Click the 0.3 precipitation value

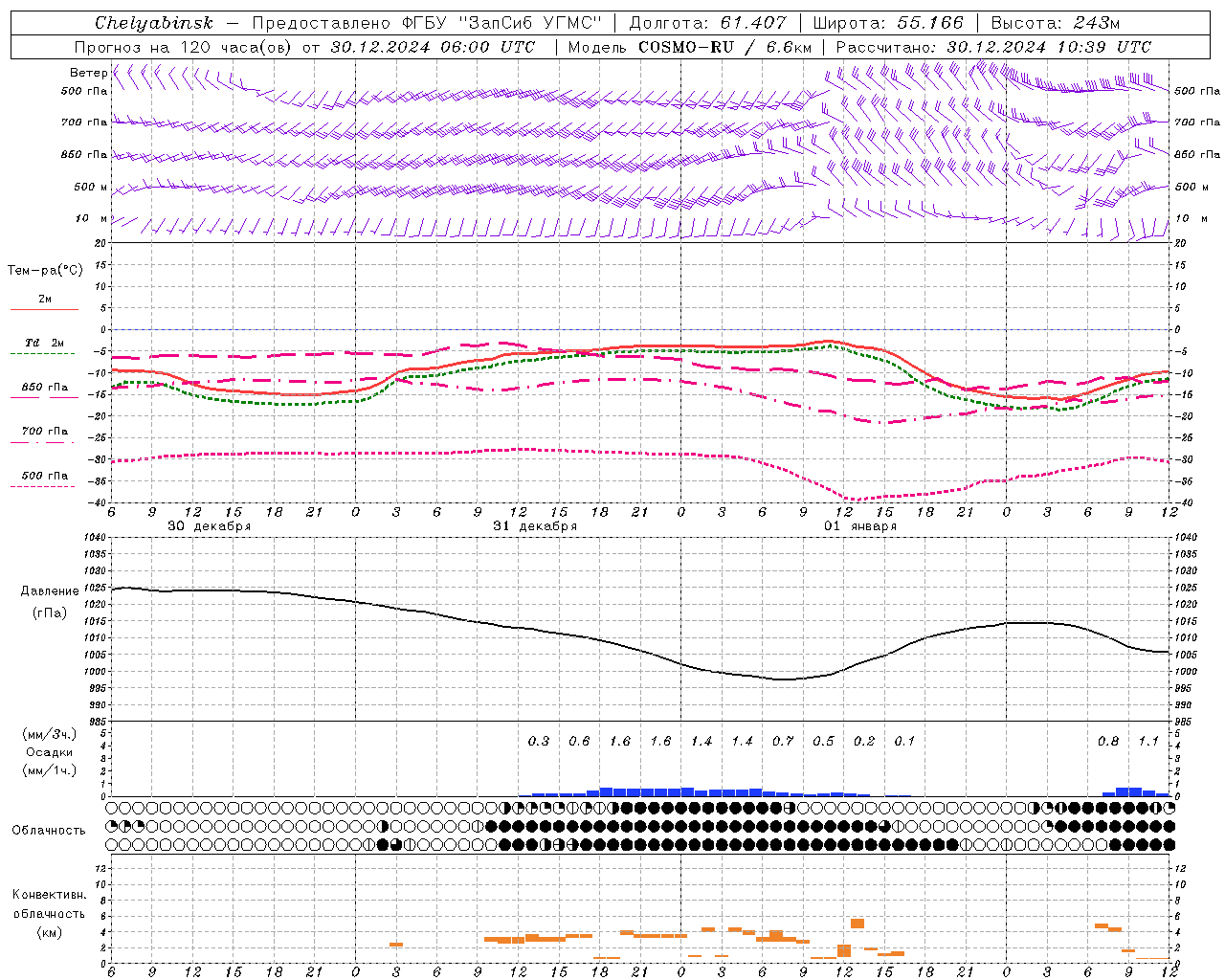tap(539, 742)
